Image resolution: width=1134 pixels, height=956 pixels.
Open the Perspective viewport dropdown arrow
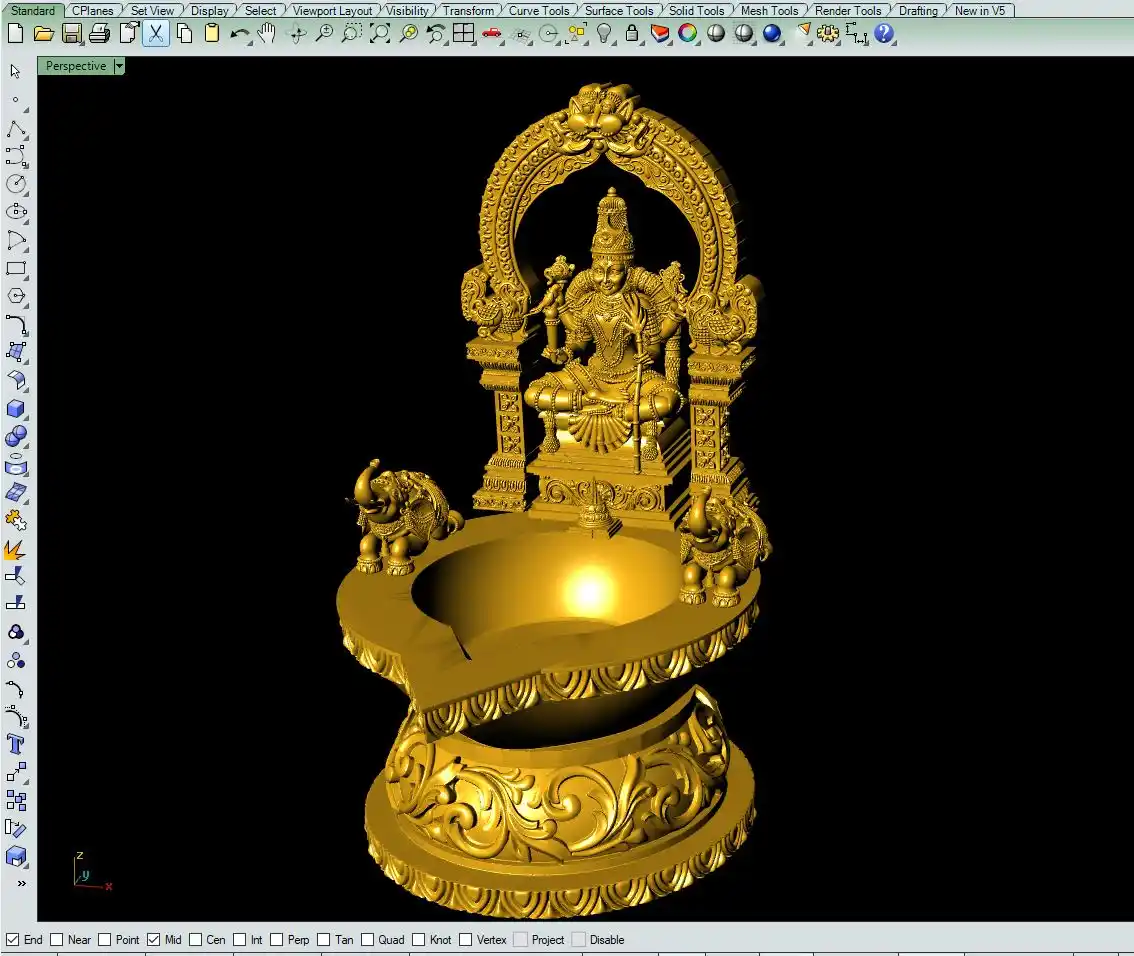click(x=119, y=66)
